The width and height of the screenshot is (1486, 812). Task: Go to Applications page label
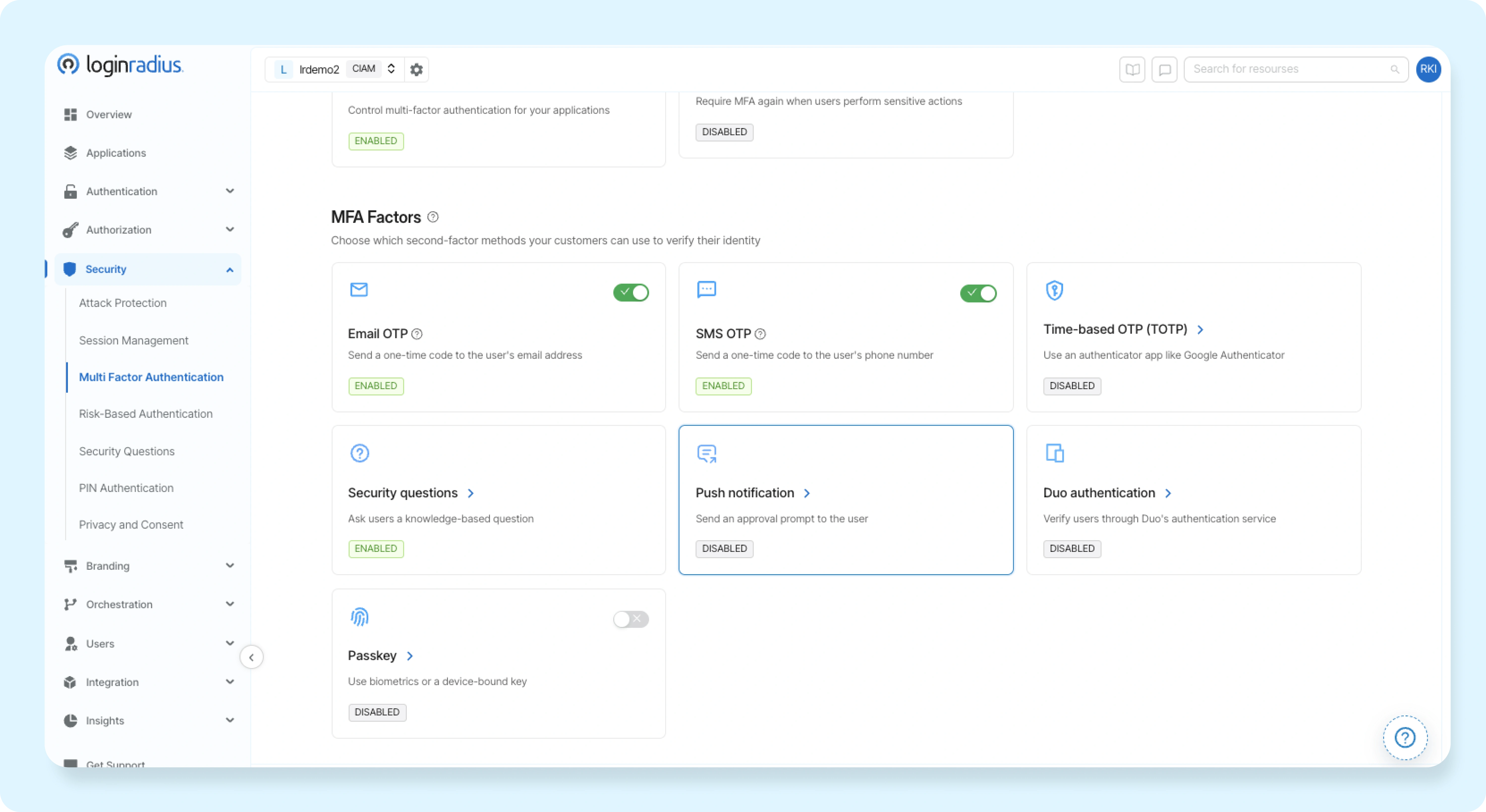coord(116,153)
